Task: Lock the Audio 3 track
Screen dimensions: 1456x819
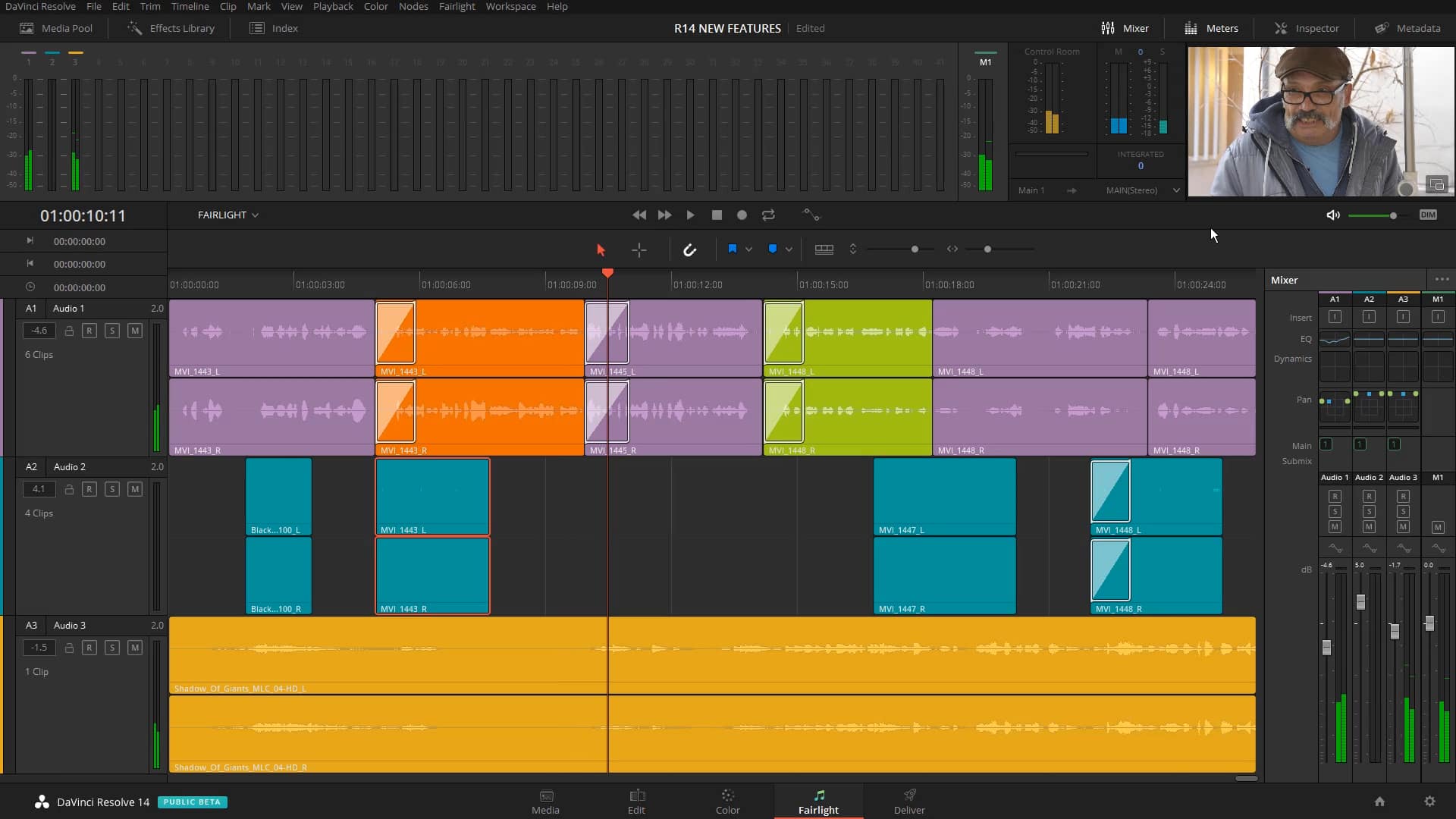Action: [69, 648]
